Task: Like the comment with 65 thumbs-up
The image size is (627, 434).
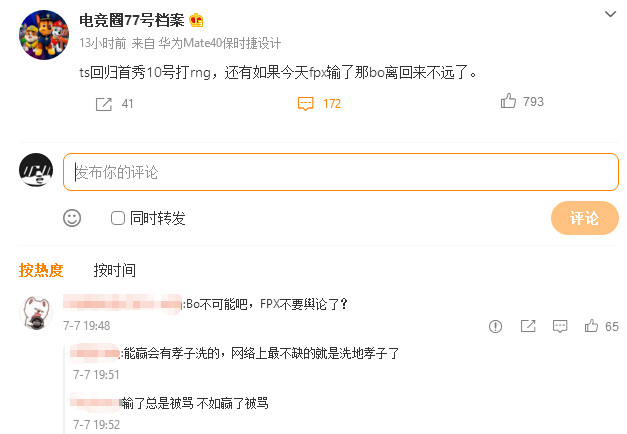Action: pos(591,326)
